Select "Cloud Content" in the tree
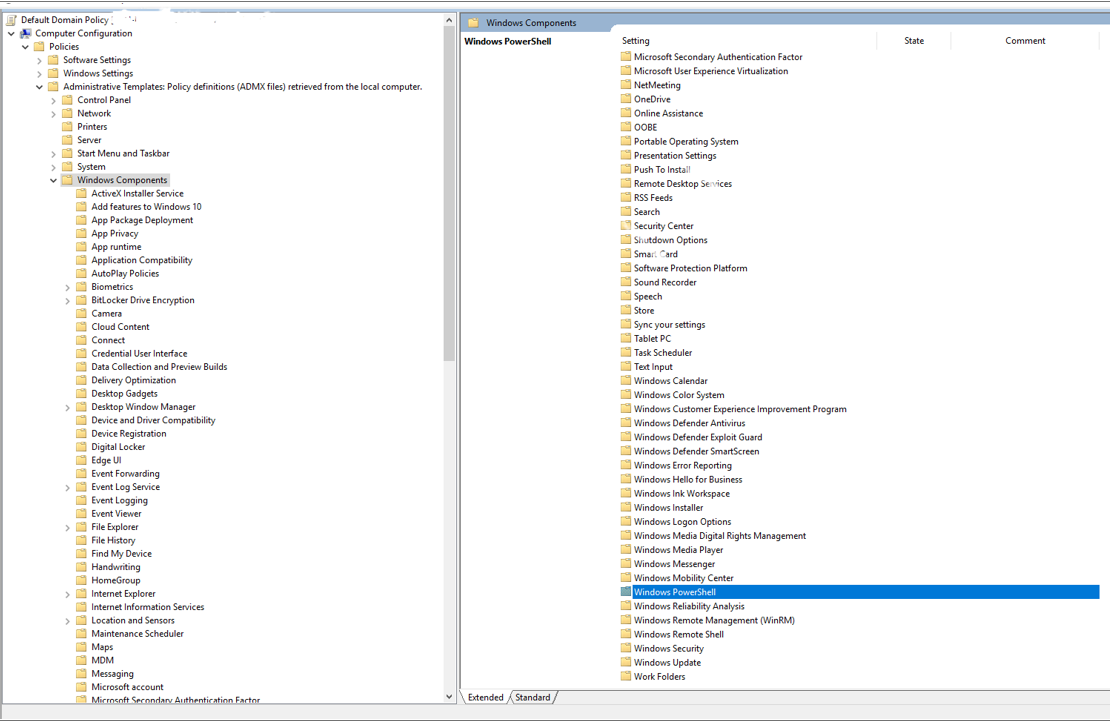Viewport: 1110px width, 722px height. 120,327
